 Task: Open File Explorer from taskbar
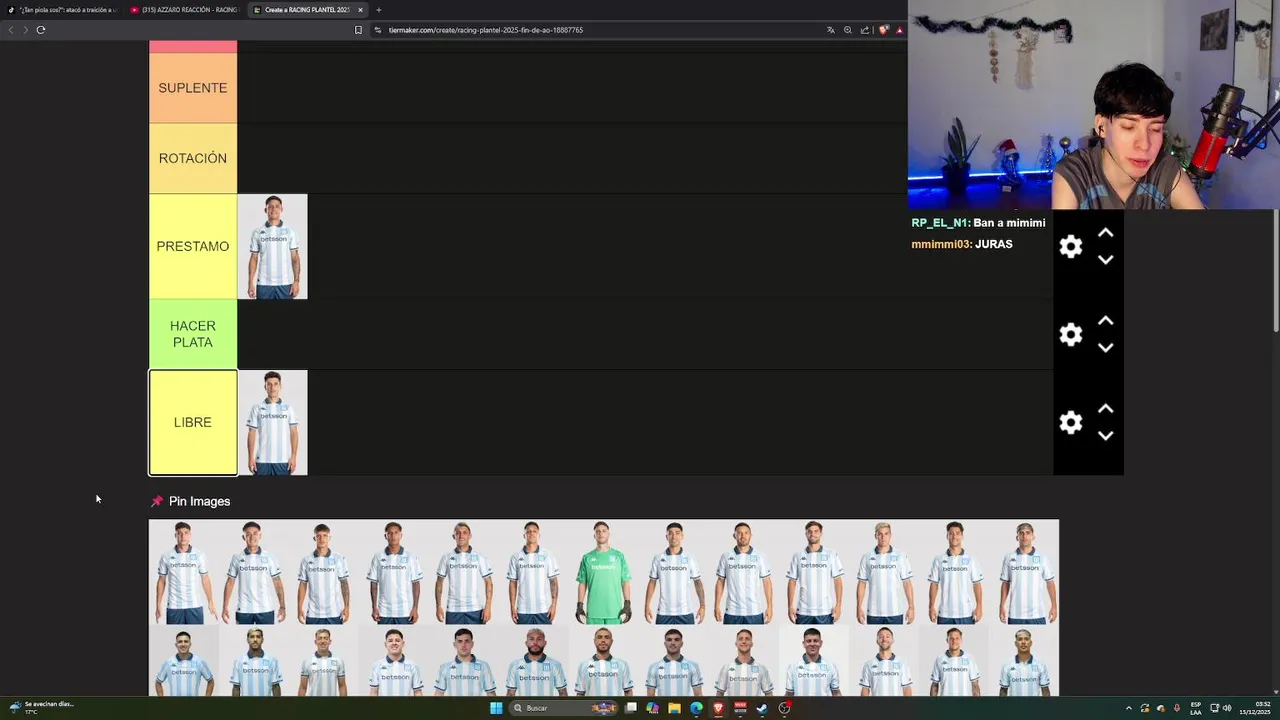coord(675,708)
